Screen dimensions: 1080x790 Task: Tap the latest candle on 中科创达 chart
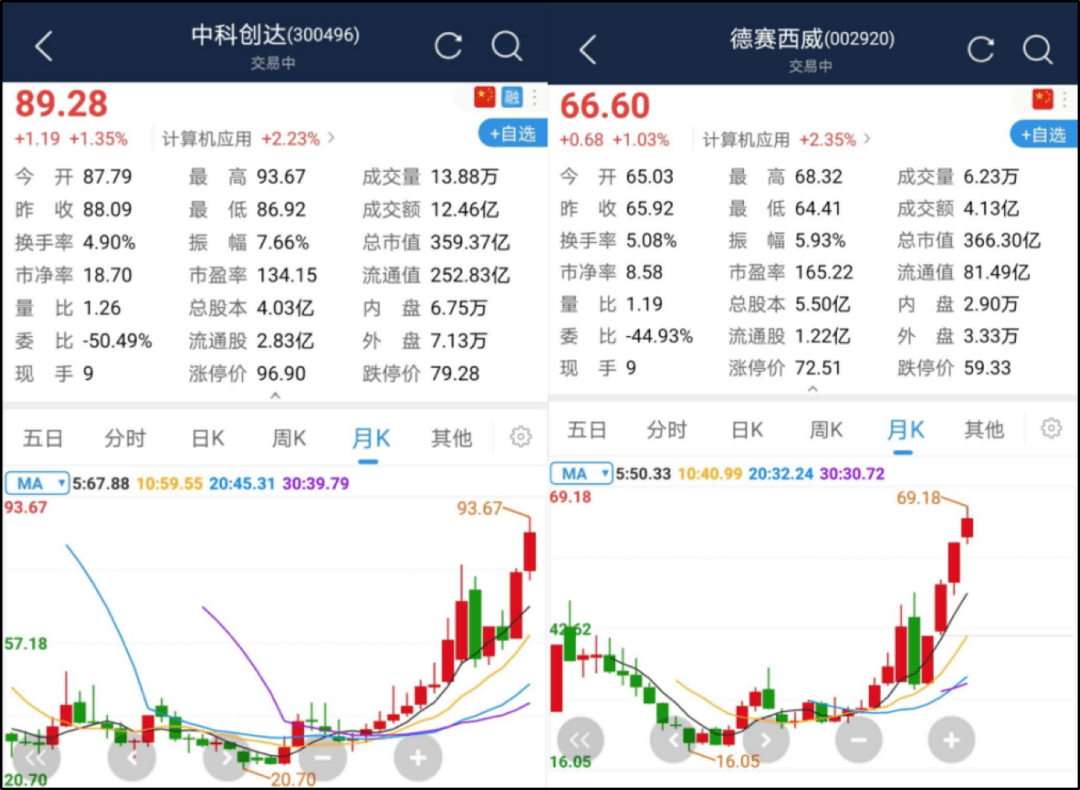[530, 551]
